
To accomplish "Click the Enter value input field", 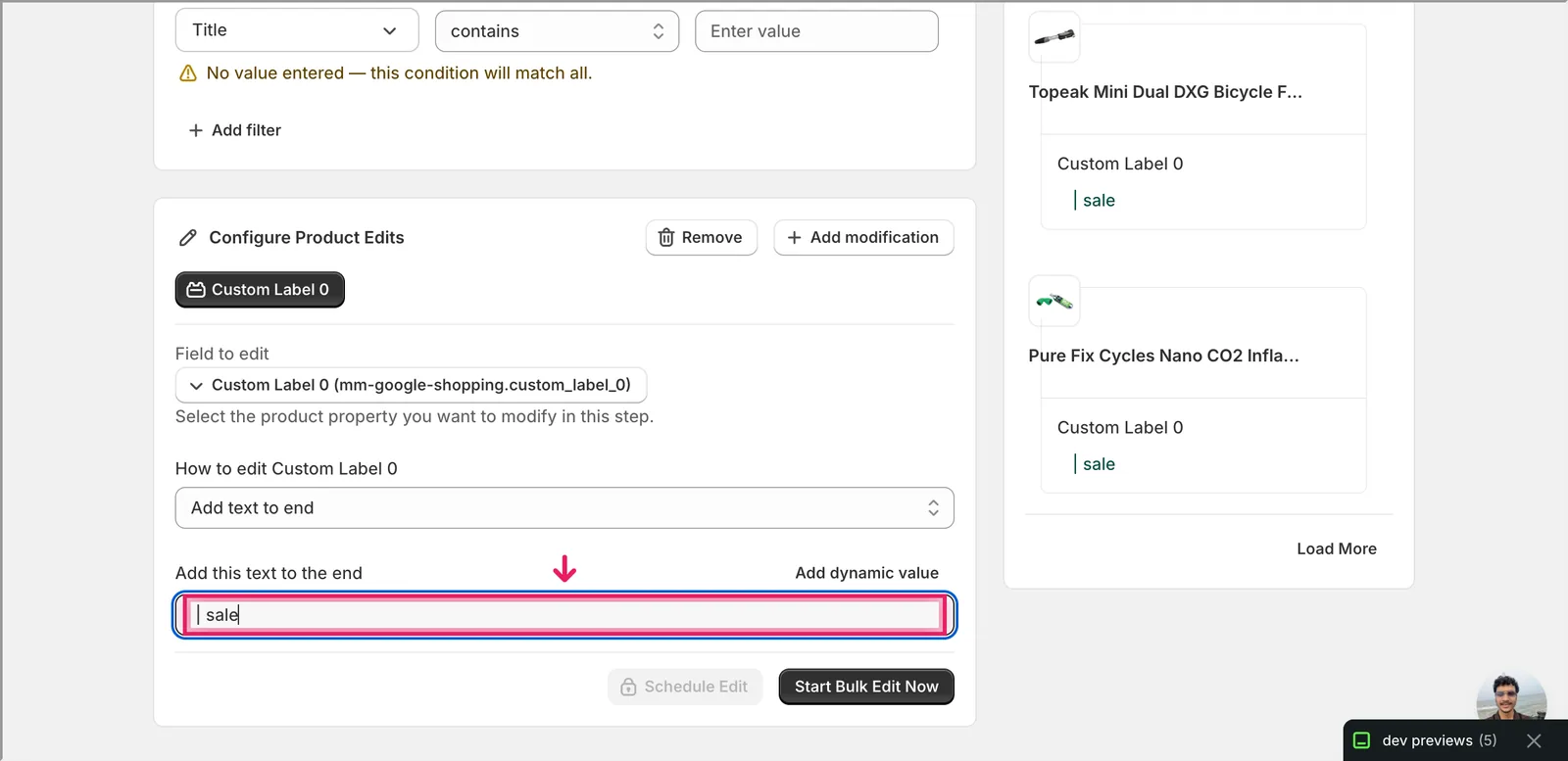I will tap(816, 31).
